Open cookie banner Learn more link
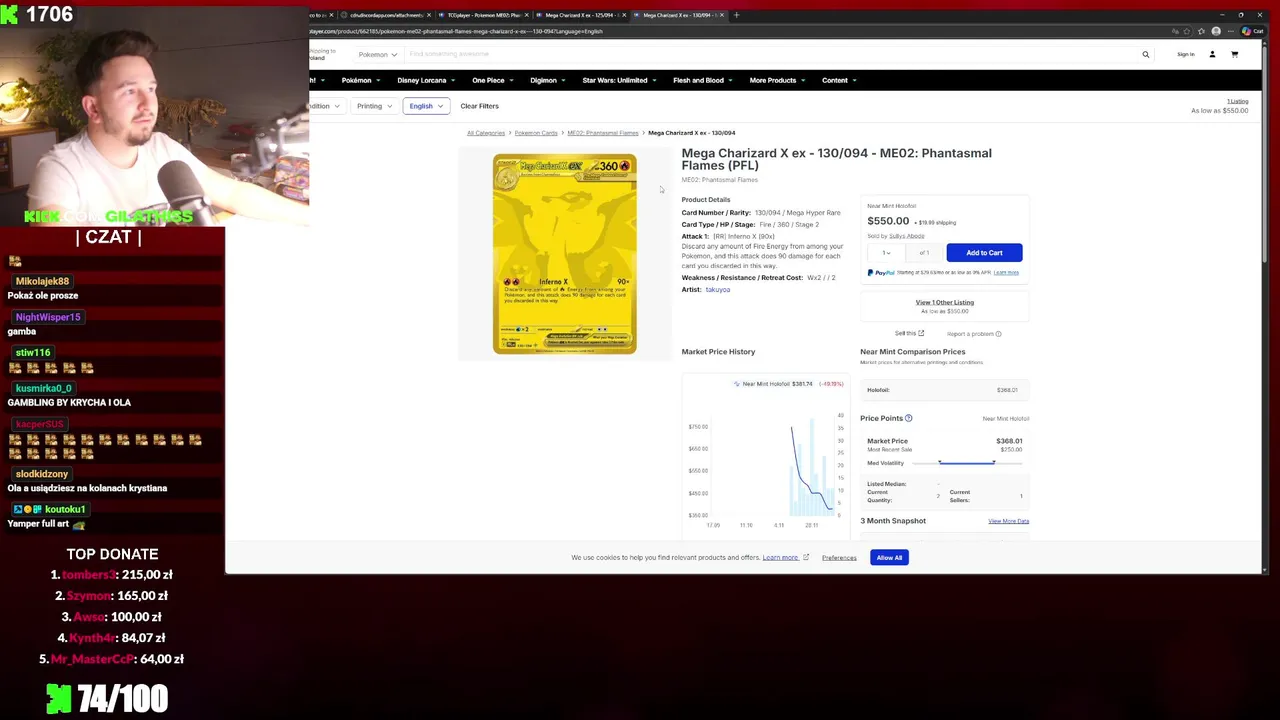This screenshot has width=1280, height=720. pos(780,558)
